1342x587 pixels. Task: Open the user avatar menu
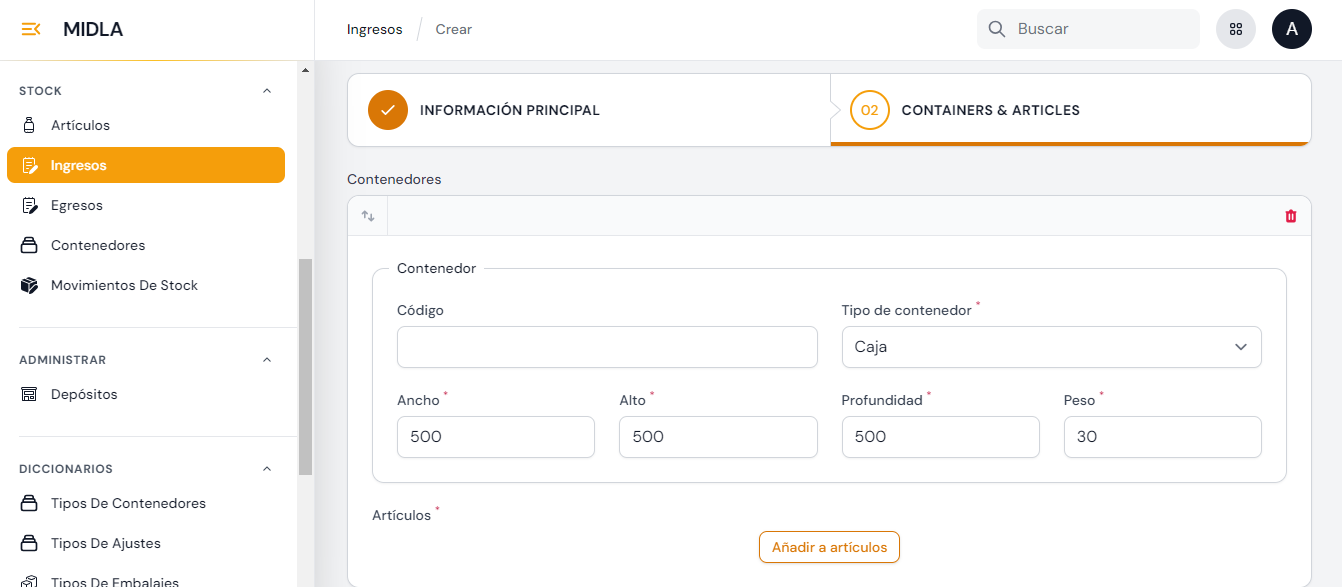pos(1291,29)
